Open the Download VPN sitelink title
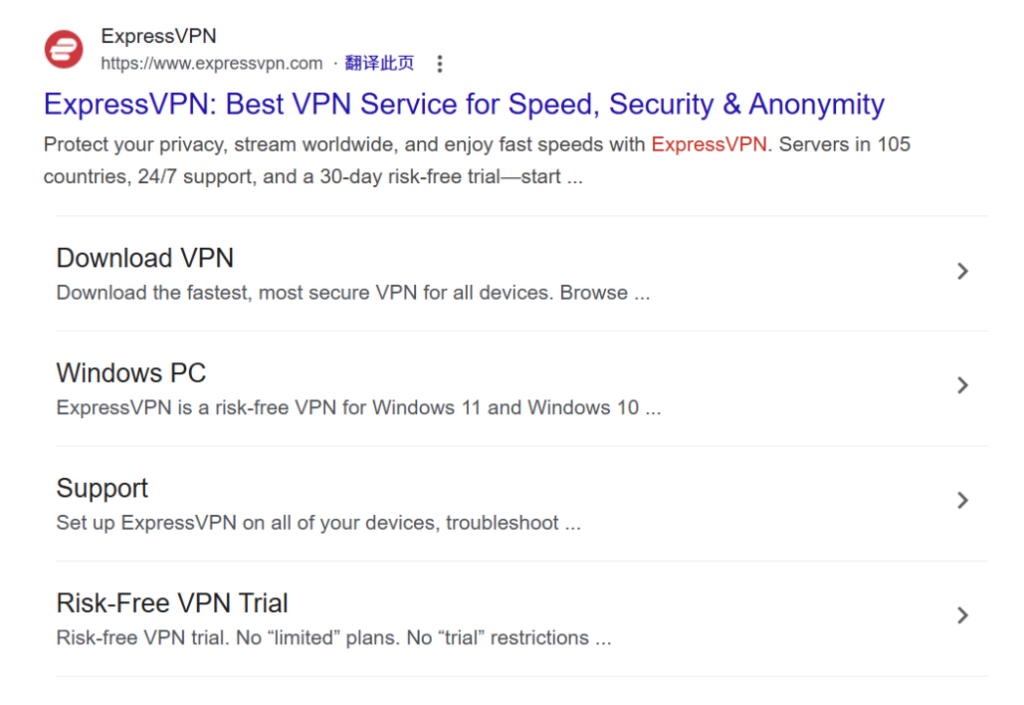 [145, 258]
